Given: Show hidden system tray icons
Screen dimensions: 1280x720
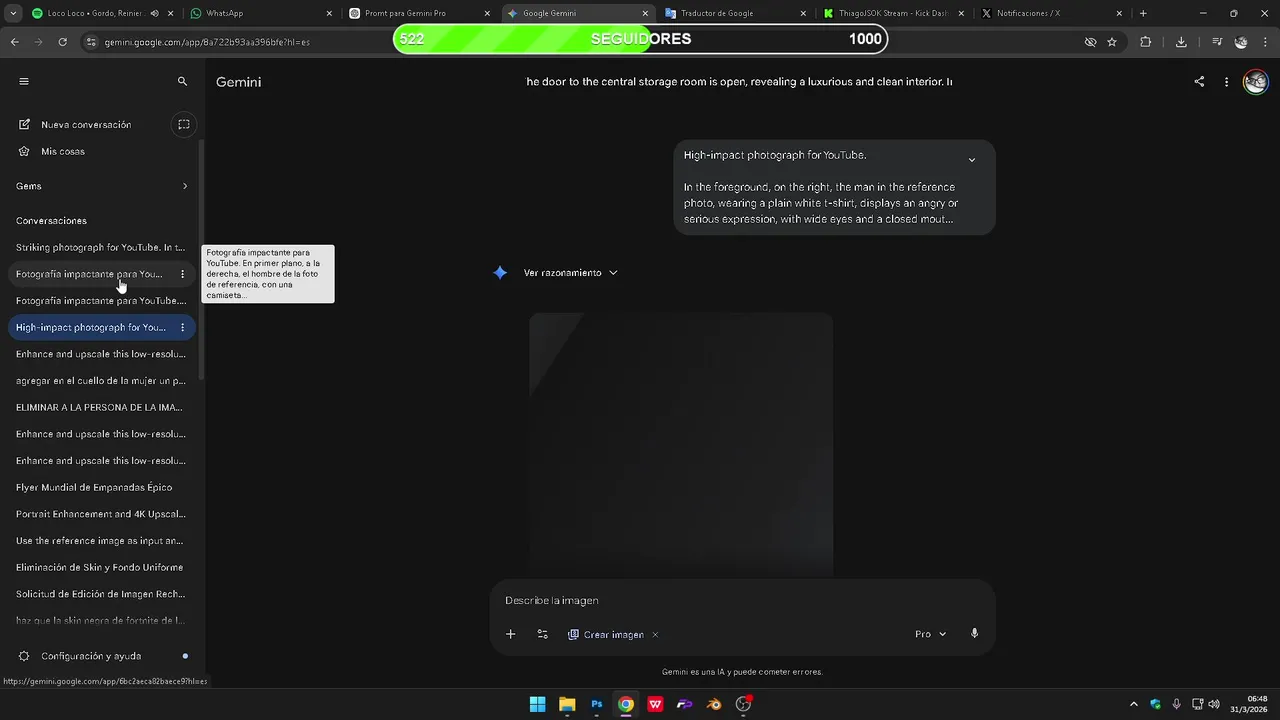Looking at the screenshot, I should [1133, 705].
